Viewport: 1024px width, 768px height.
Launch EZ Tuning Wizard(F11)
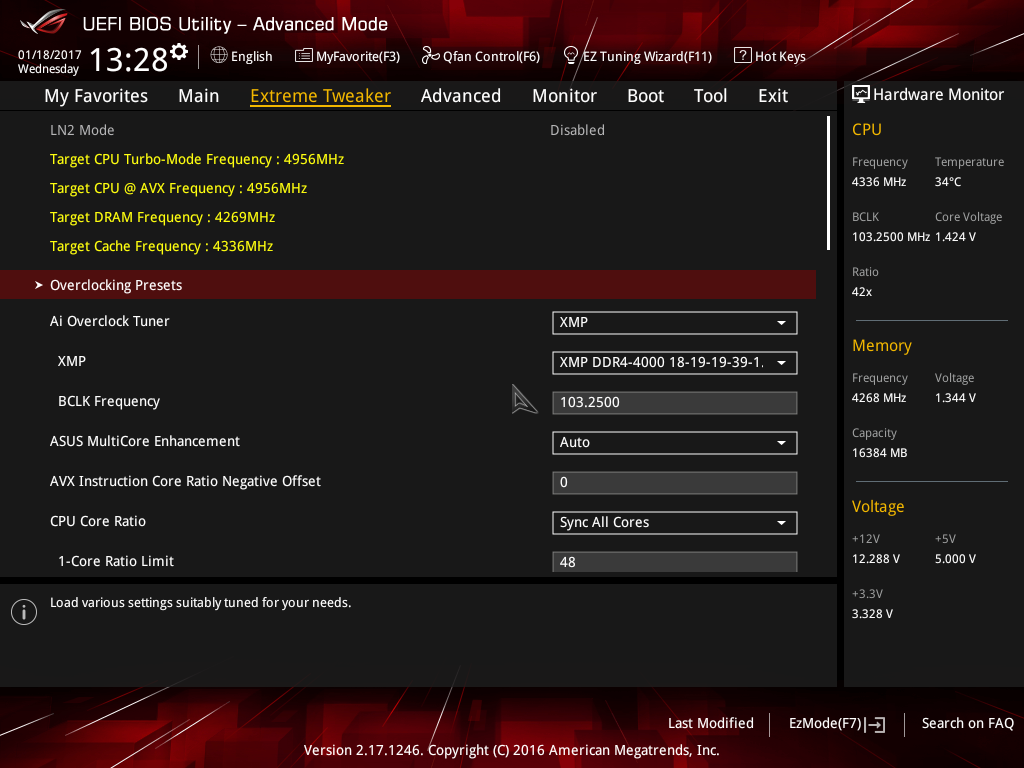click(x=637, y=56)
